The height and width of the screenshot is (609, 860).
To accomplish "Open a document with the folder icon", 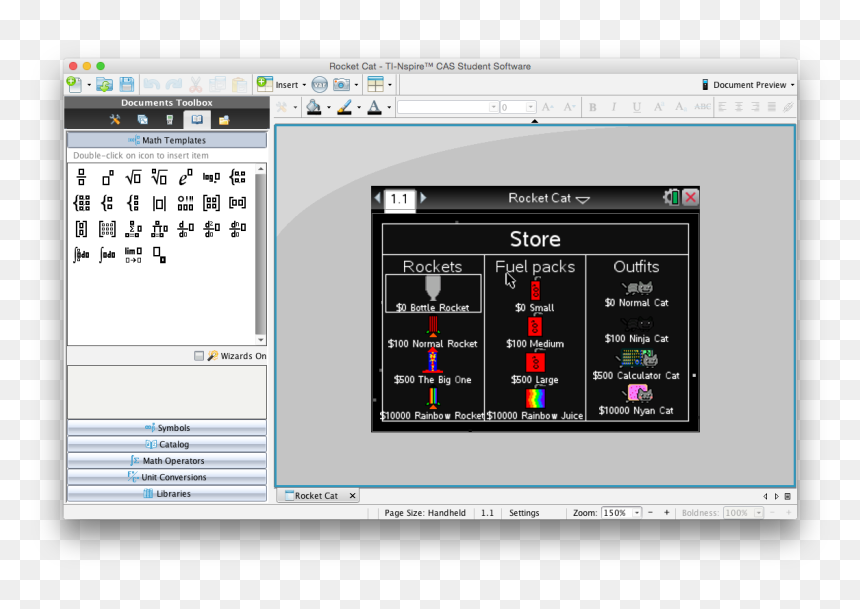I will click(104, 84).
